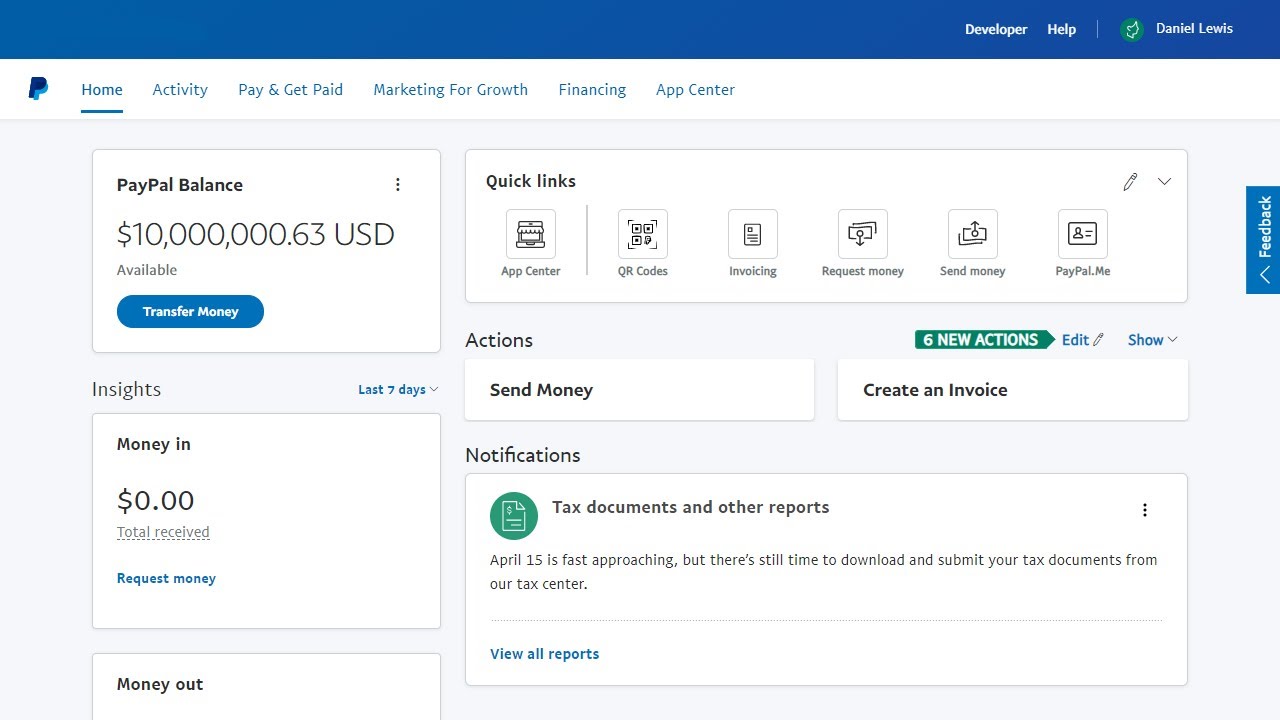Click the Tax documents and other reports heading
The image size is (1280, 720).
point(691,507)
